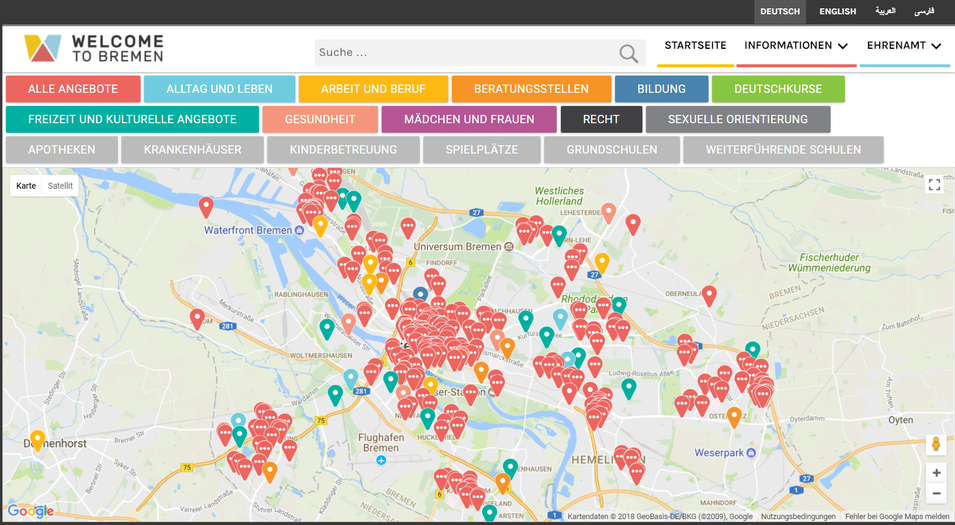
Task: Click the search magnifier icon
Action: 628,53
